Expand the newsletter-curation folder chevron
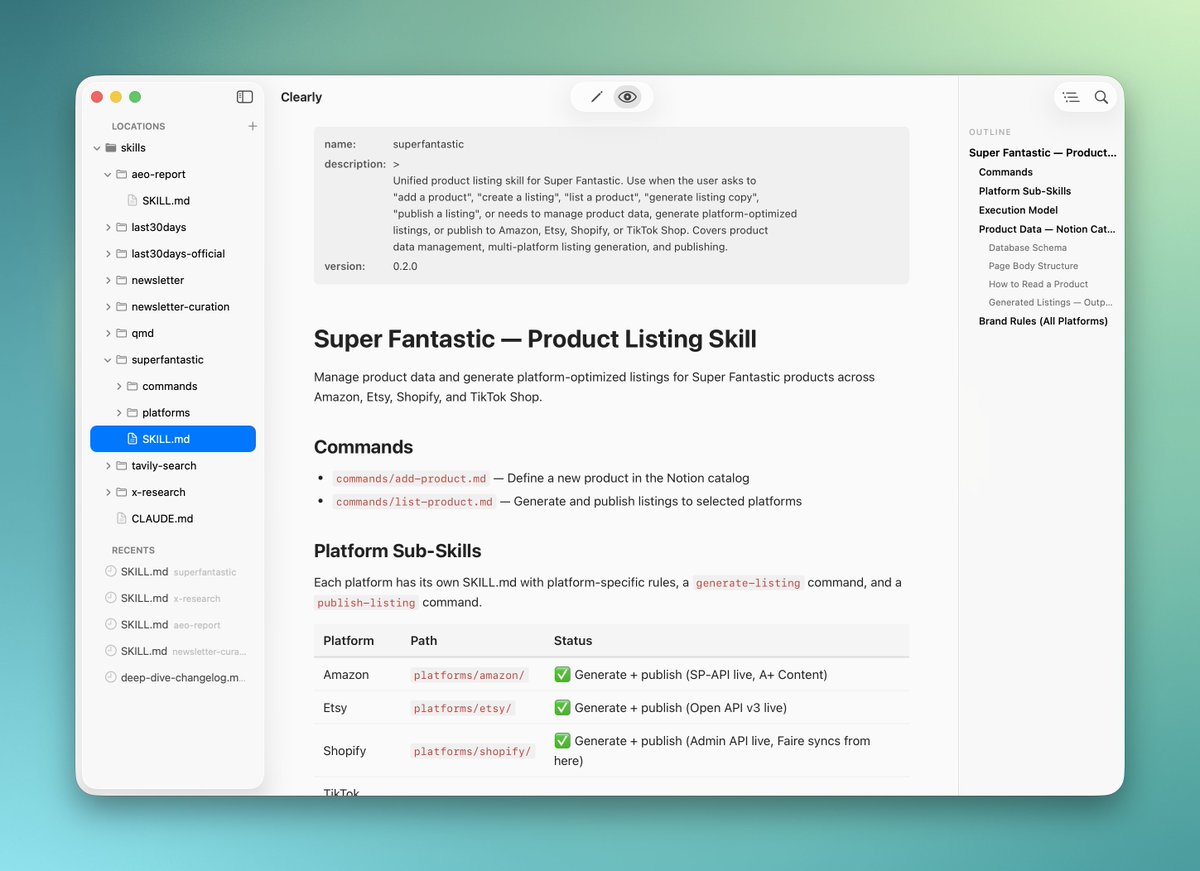 coord(108,307)
